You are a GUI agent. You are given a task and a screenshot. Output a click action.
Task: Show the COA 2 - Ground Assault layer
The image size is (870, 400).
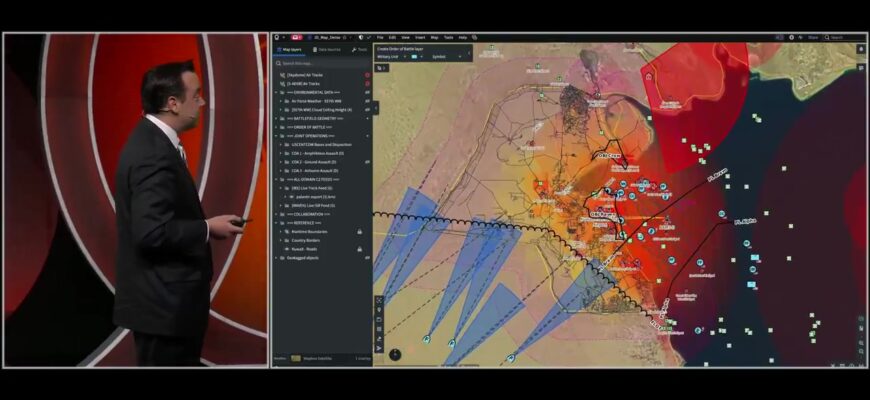click(367, 162)
